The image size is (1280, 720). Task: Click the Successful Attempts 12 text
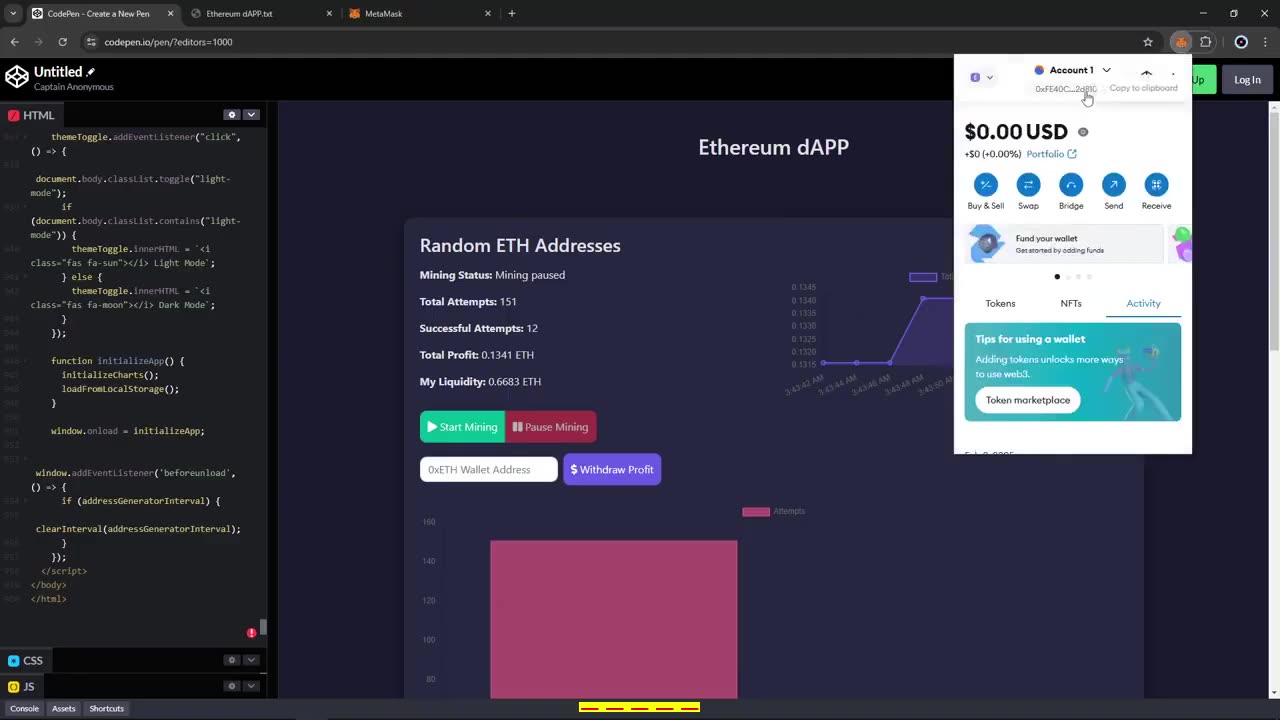pyautogui.click(x=479, y=328)
